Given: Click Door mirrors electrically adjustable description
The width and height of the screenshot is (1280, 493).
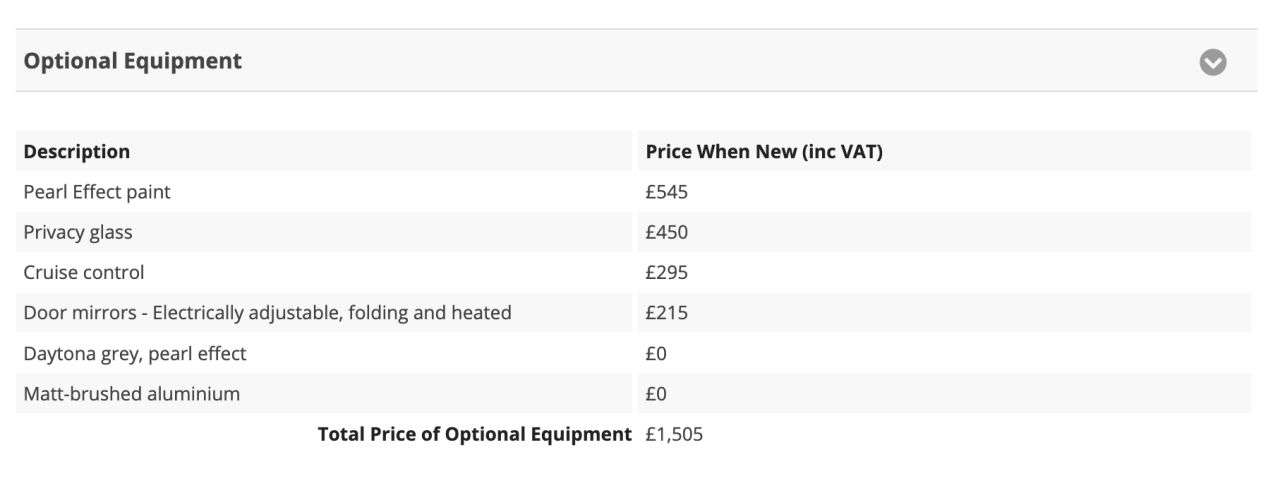Looking at the screenshot, I should 268,313.
